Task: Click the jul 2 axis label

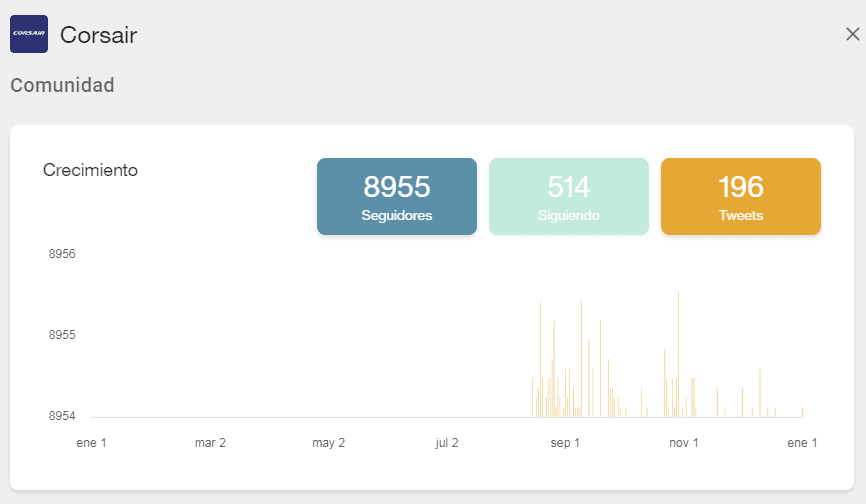Action: click(446, 443)
